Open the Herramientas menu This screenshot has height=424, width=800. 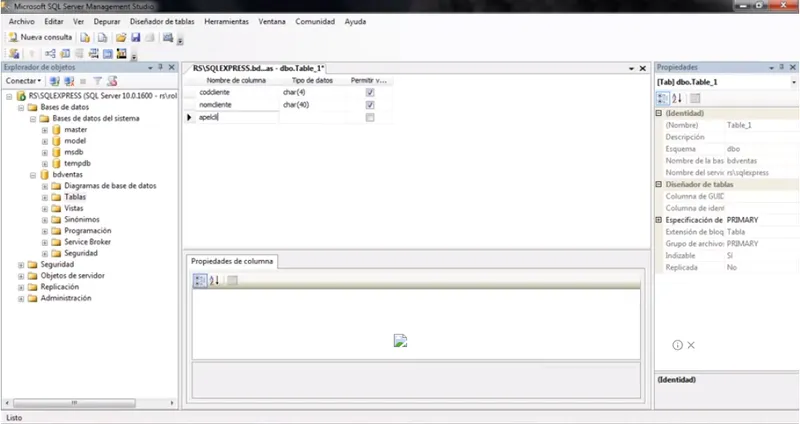[x=226, y=21]
